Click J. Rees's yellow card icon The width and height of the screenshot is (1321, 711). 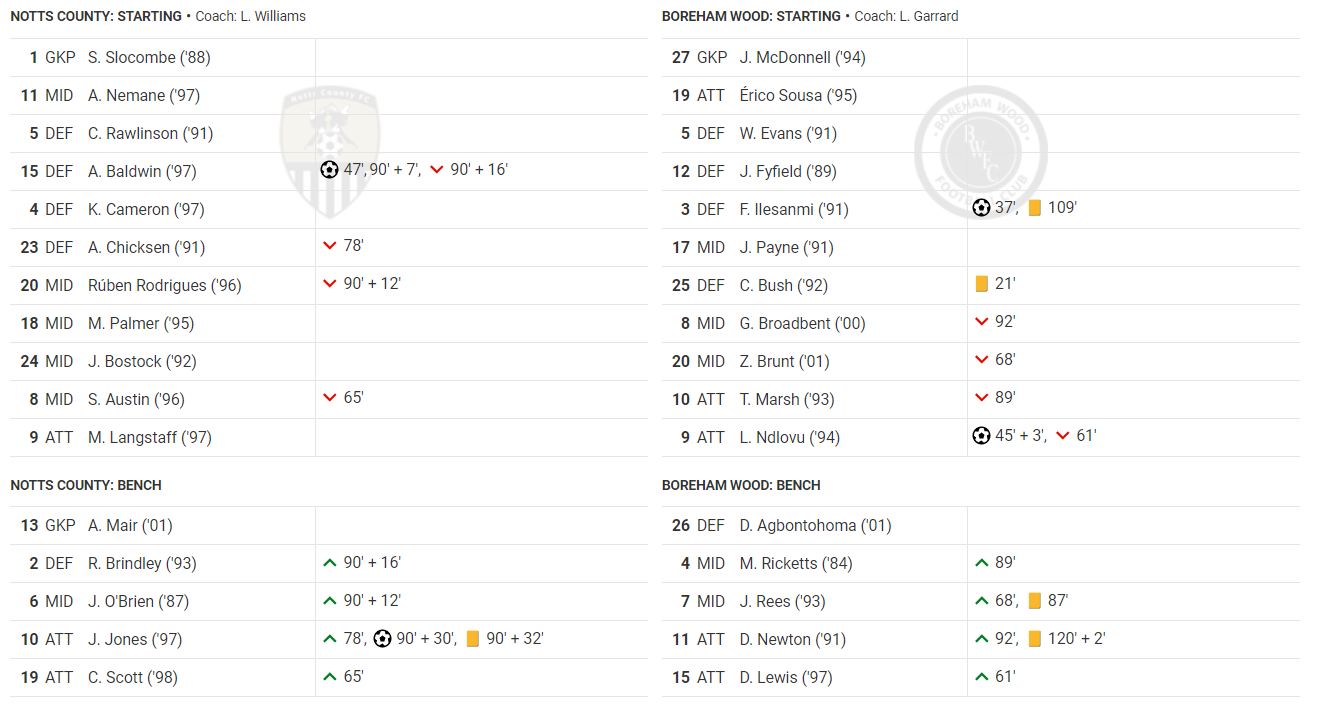coord(1035,600)
